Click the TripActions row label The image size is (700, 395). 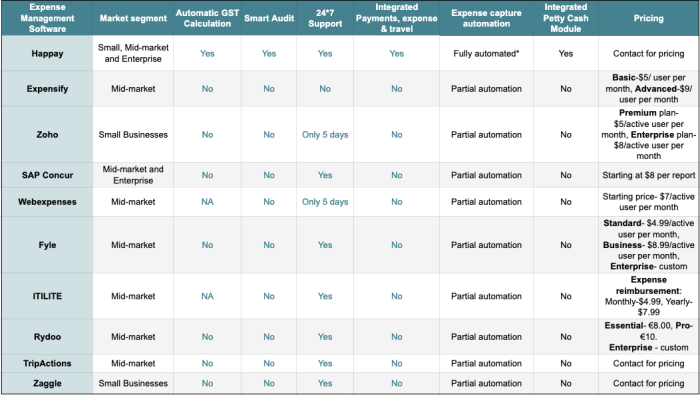[47, 363]
